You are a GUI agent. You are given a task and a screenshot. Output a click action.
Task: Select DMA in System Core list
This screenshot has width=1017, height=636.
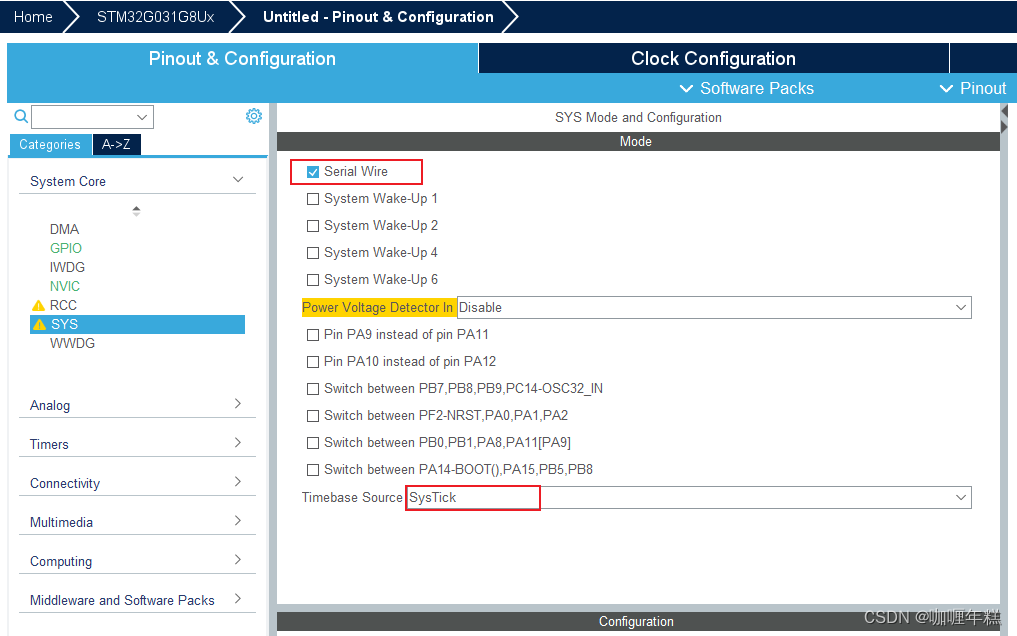[64, 230]
